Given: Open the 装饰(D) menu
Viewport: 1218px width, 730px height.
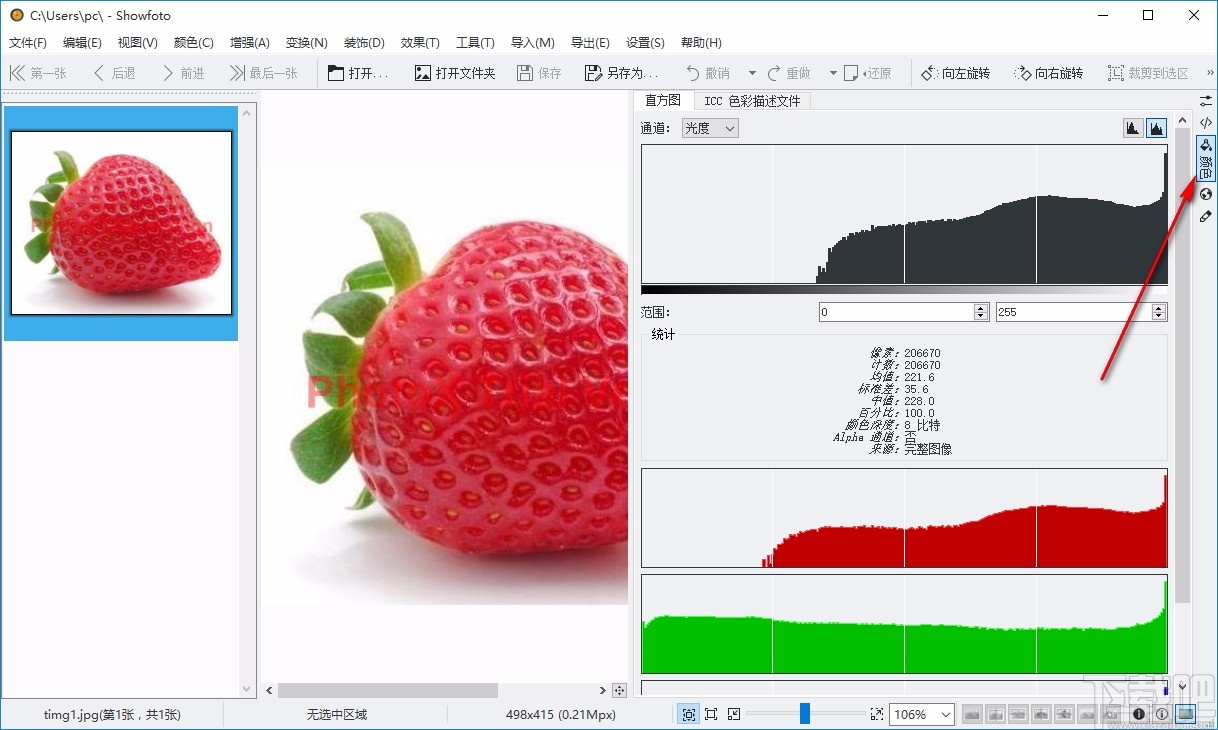Looking at the screenshot, I should [x=364, y=43].
